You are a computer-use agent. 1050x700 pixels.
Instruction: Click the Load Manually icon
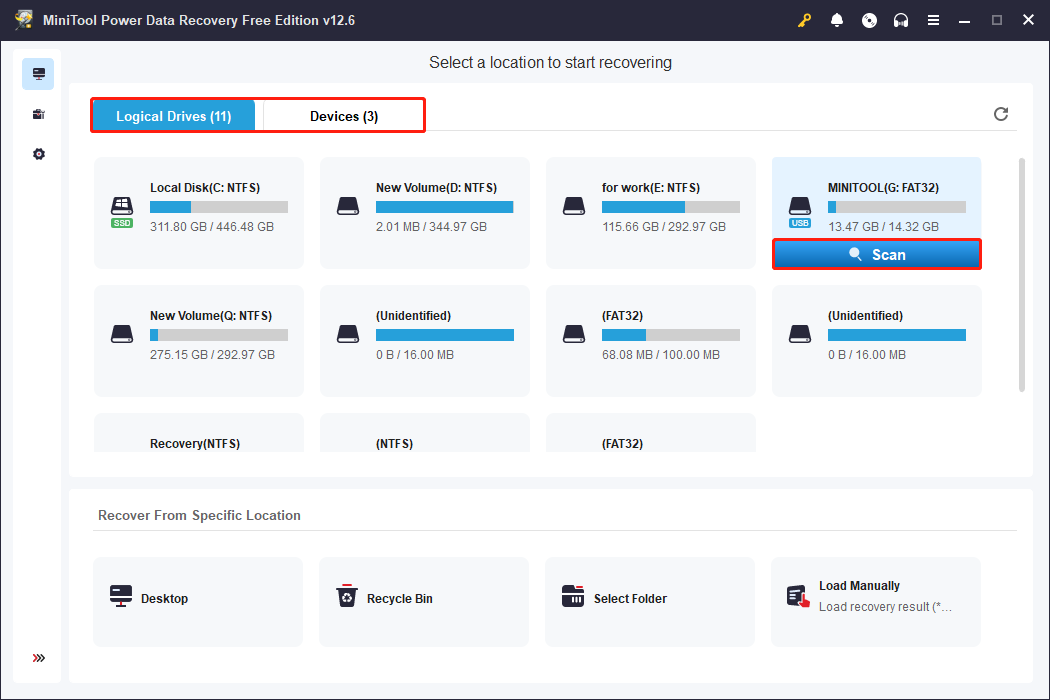pyautogui.click(x=798, y=596)
